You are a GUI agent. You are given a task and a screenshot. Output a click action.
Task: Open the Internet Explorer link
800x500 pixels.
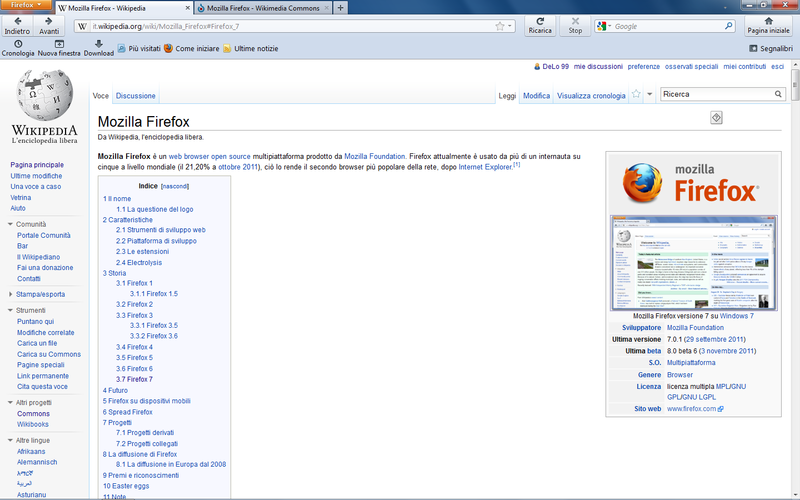tap(485, 167)
